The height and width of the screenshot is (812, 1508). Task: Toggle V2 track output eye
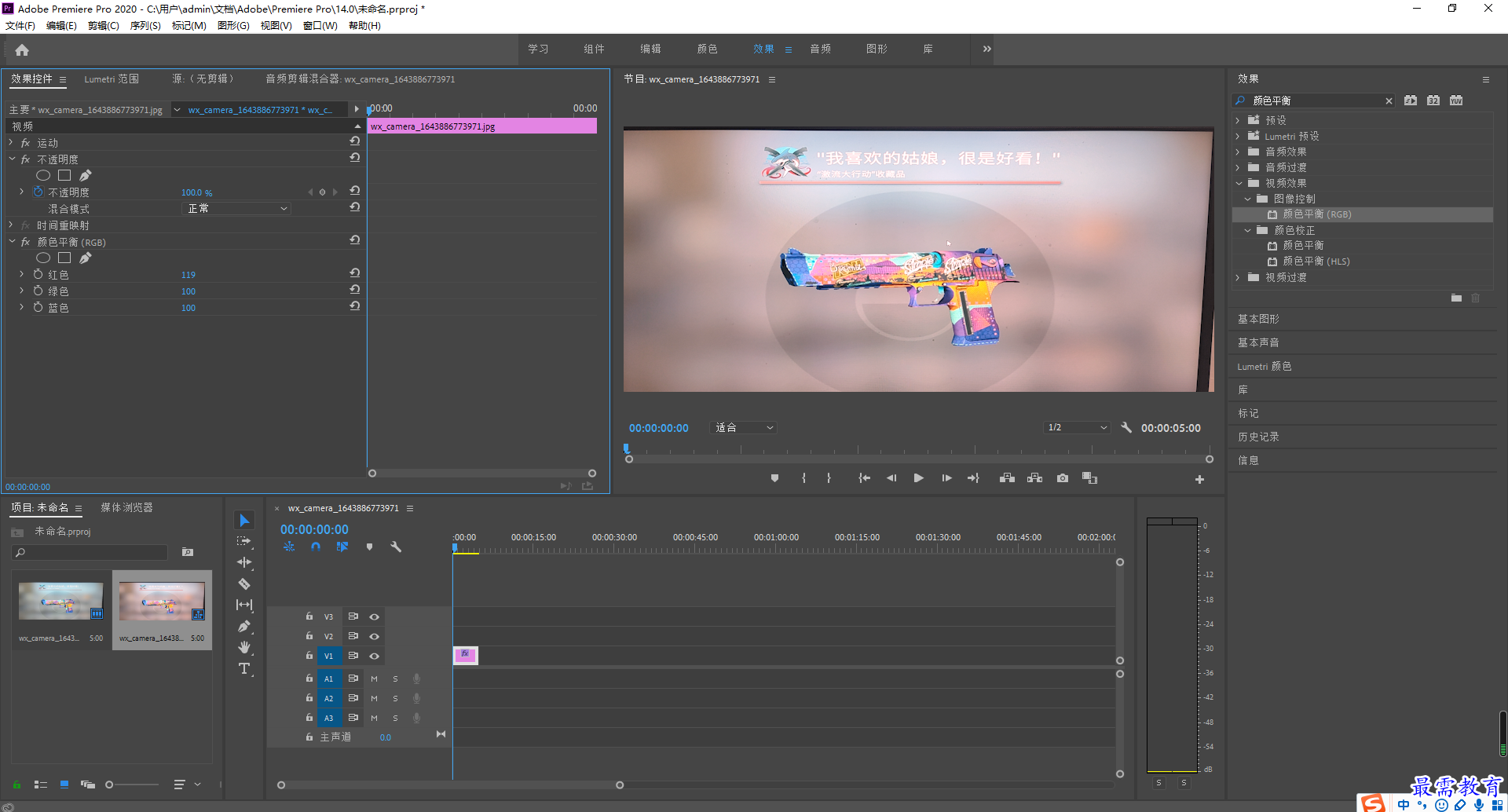(375, 636)
